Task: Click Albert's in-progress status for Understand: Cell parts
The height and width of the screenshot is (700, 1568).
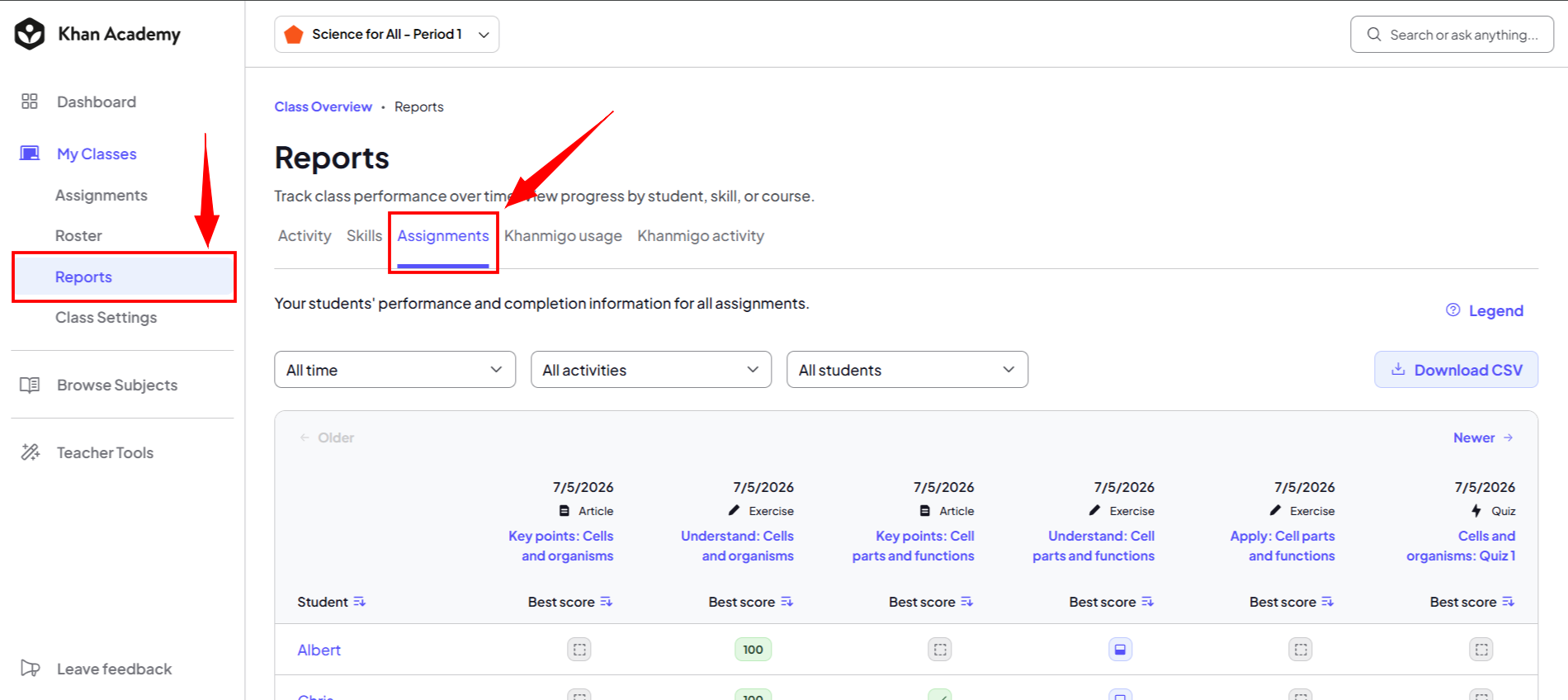Action: click(x=1120, y=650)
